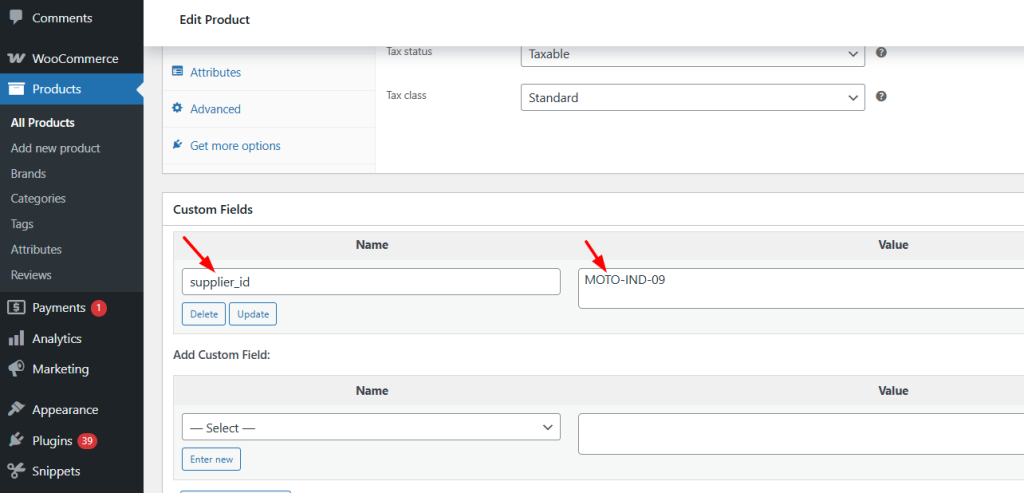
Task: Focus the MOTO-IND-09 value text area
Action: tap(801, 288)
